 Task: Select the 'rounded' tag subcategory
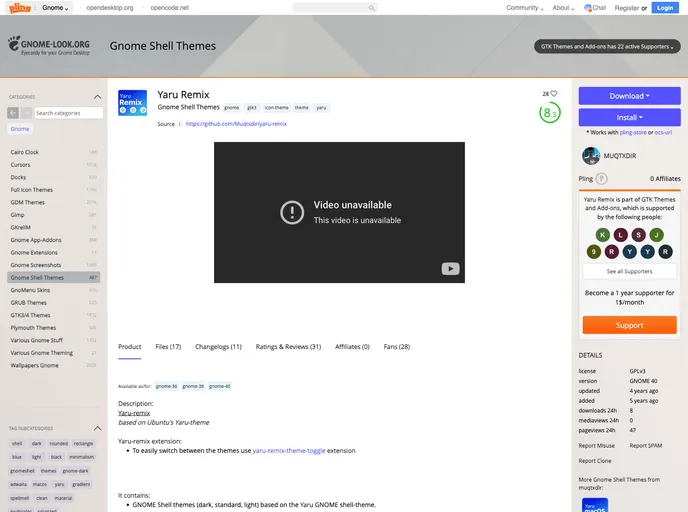tap(58, 444)
